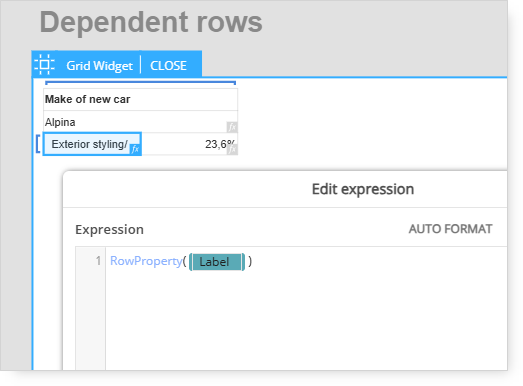Run AUTO FORMAT on the expression
Viewport: 523px width, 386px height.
coord(450,229)
